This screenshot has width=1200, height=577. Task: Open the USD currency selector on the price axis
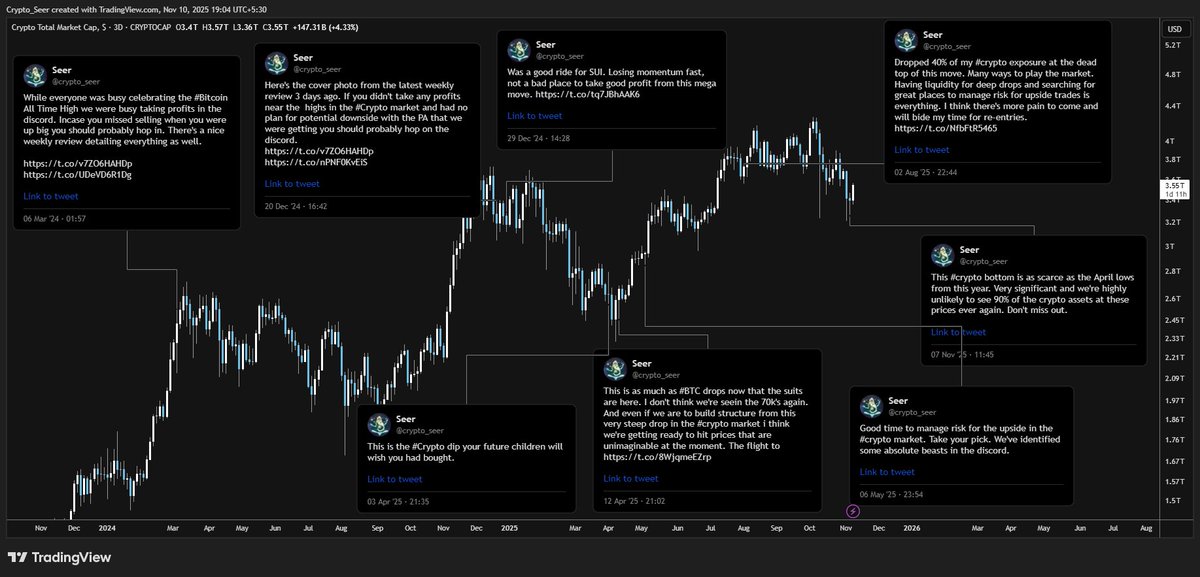click(1174, 29)
